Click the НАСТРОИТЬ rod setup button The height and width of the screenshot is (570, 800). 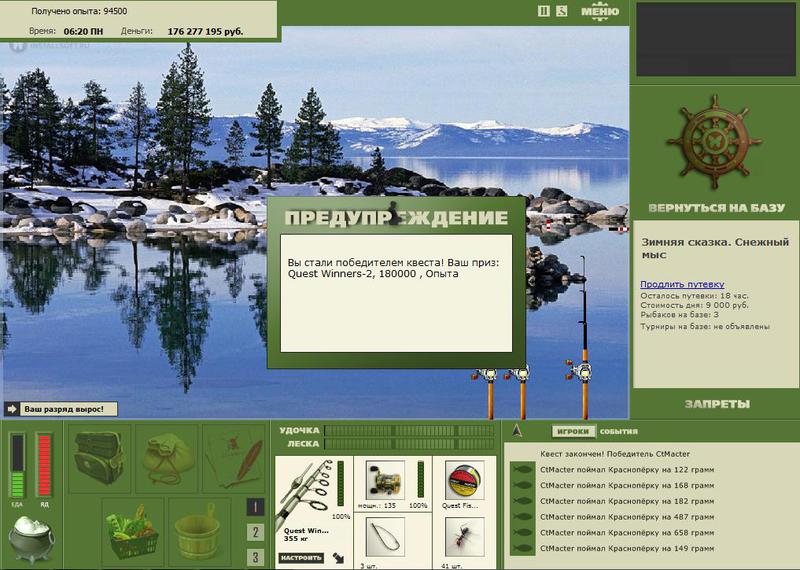(x=301, y=558)
